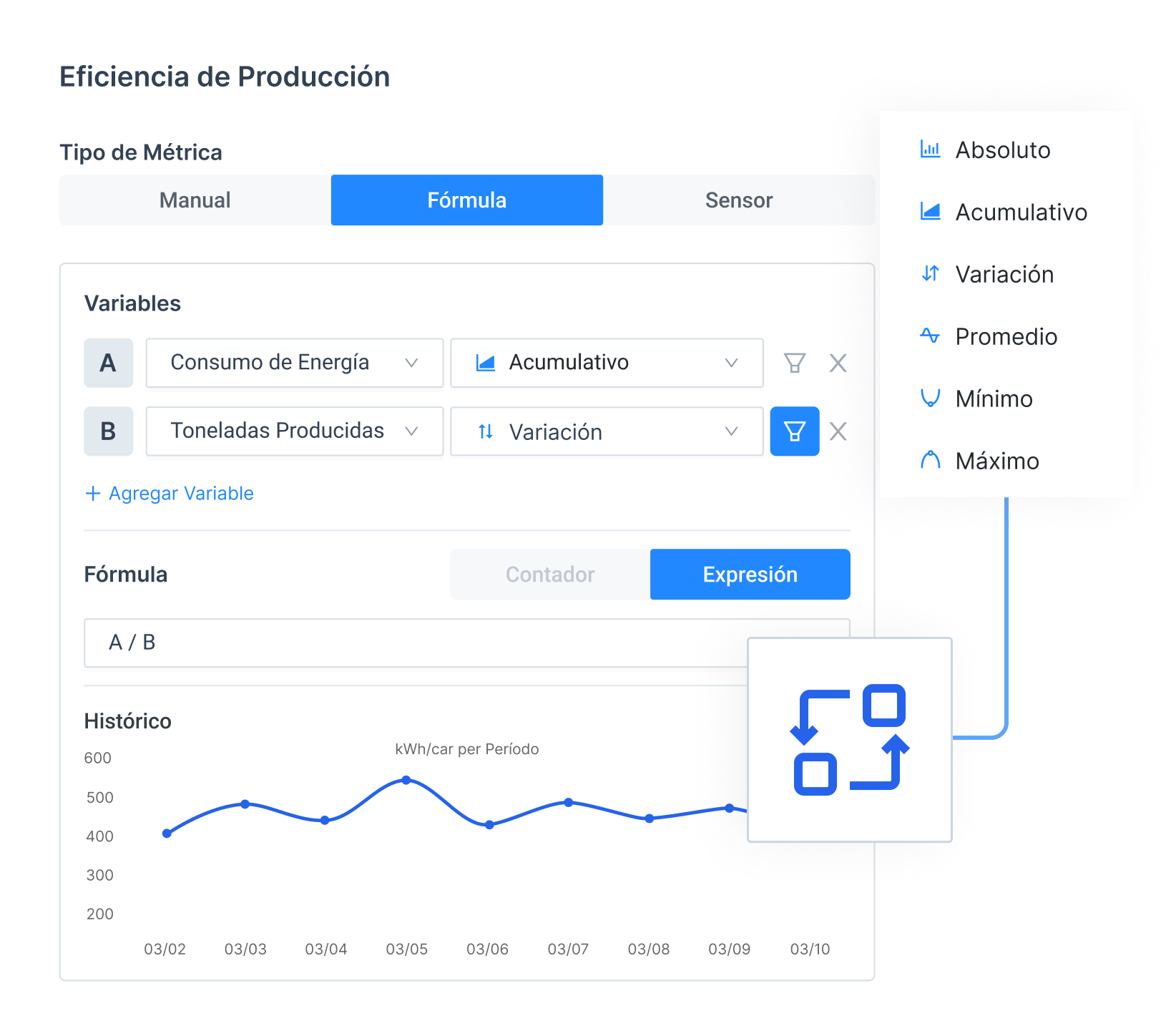Image resolution: width=1176 pixels, height=1031 pixels.
Task: Remove variable B with its X icon
Action: point(838,431)
